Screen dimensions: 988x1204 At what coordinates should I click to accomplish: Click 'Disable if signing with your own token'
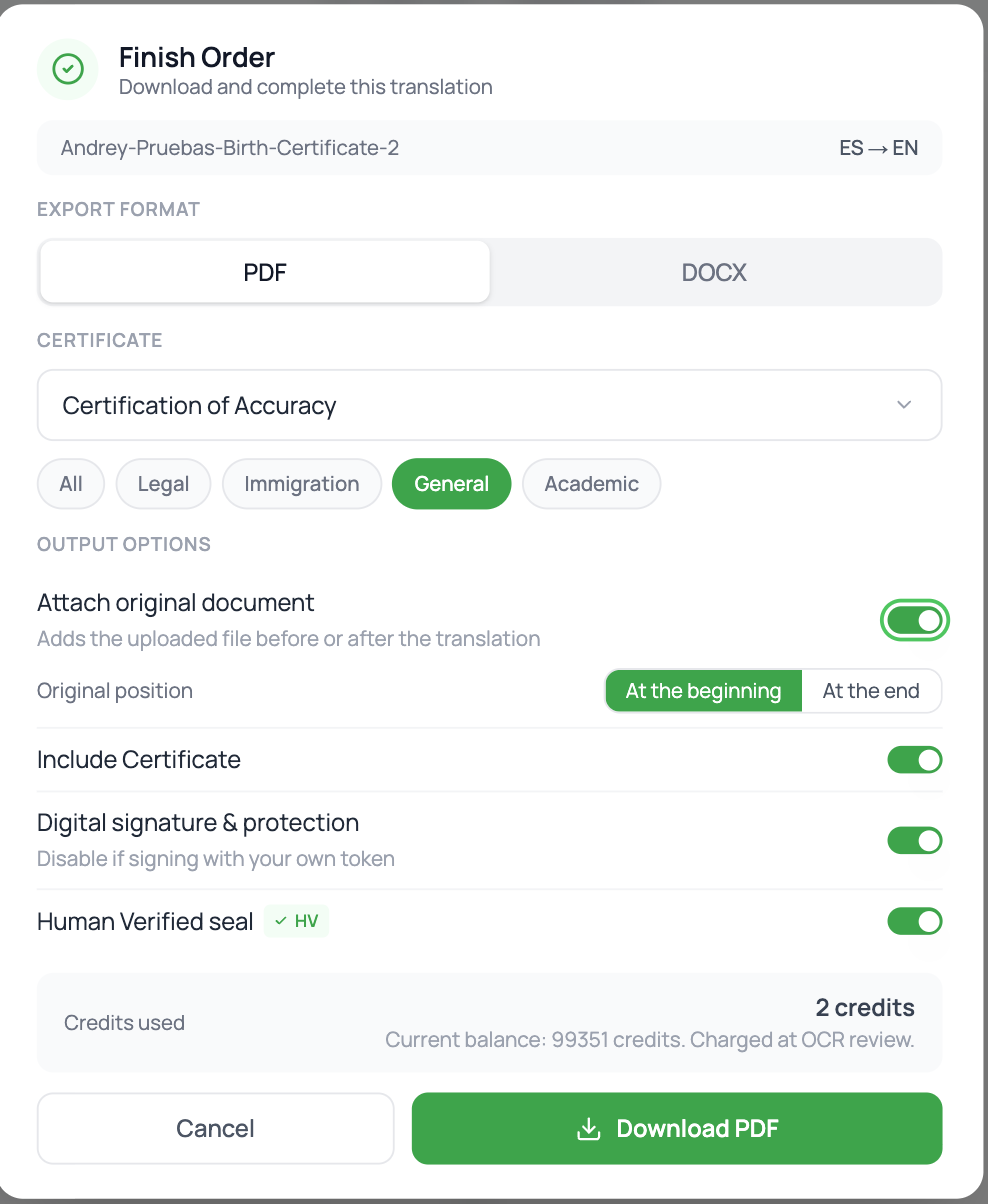(x=216, y=859)
